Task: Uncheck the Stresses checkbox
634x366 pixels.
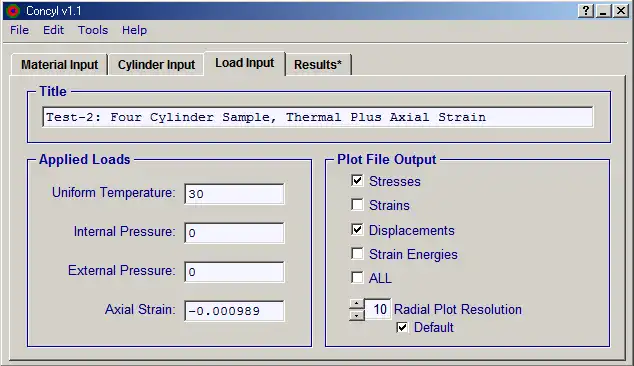Action: click(357, 180)
